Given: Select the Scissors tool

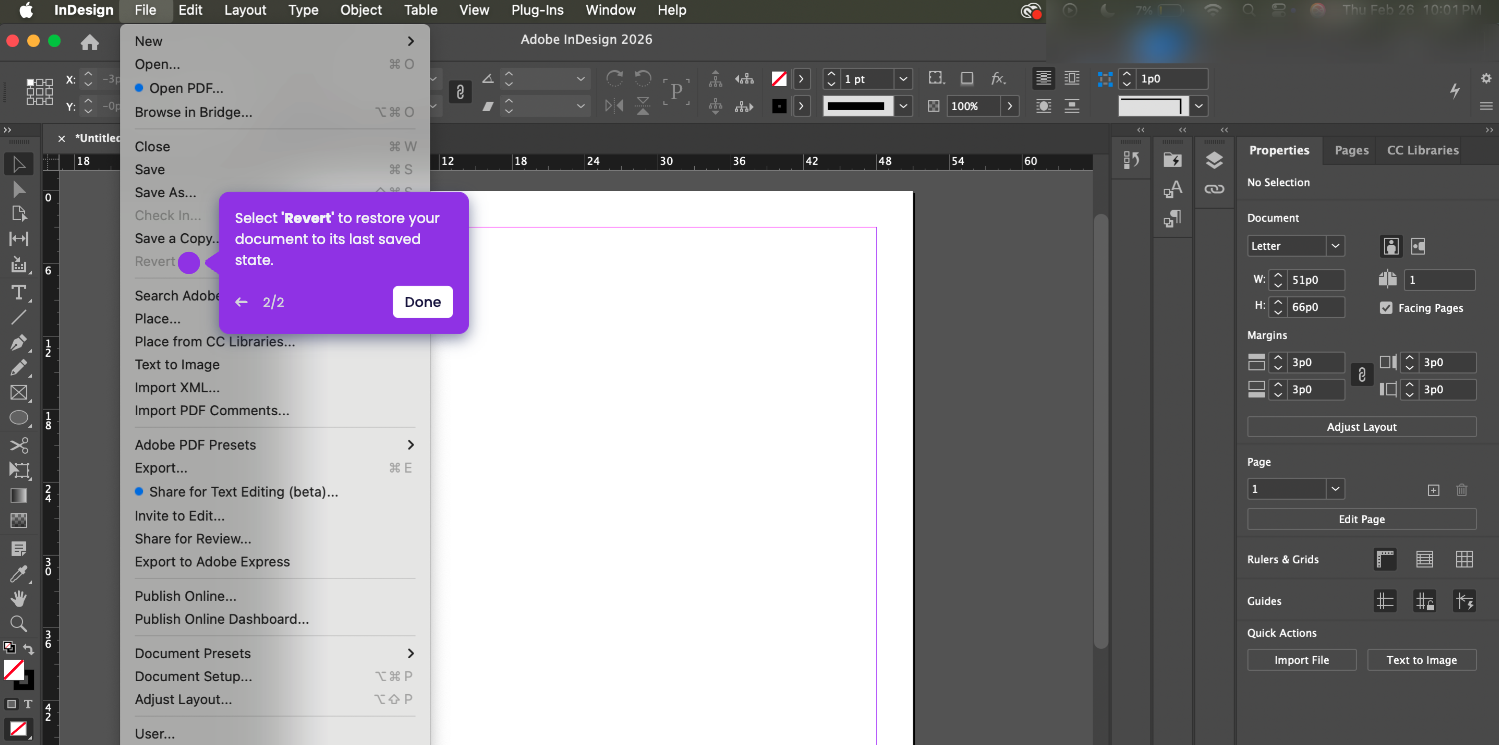Looking at the screenshot, I should tap(18, 445).
